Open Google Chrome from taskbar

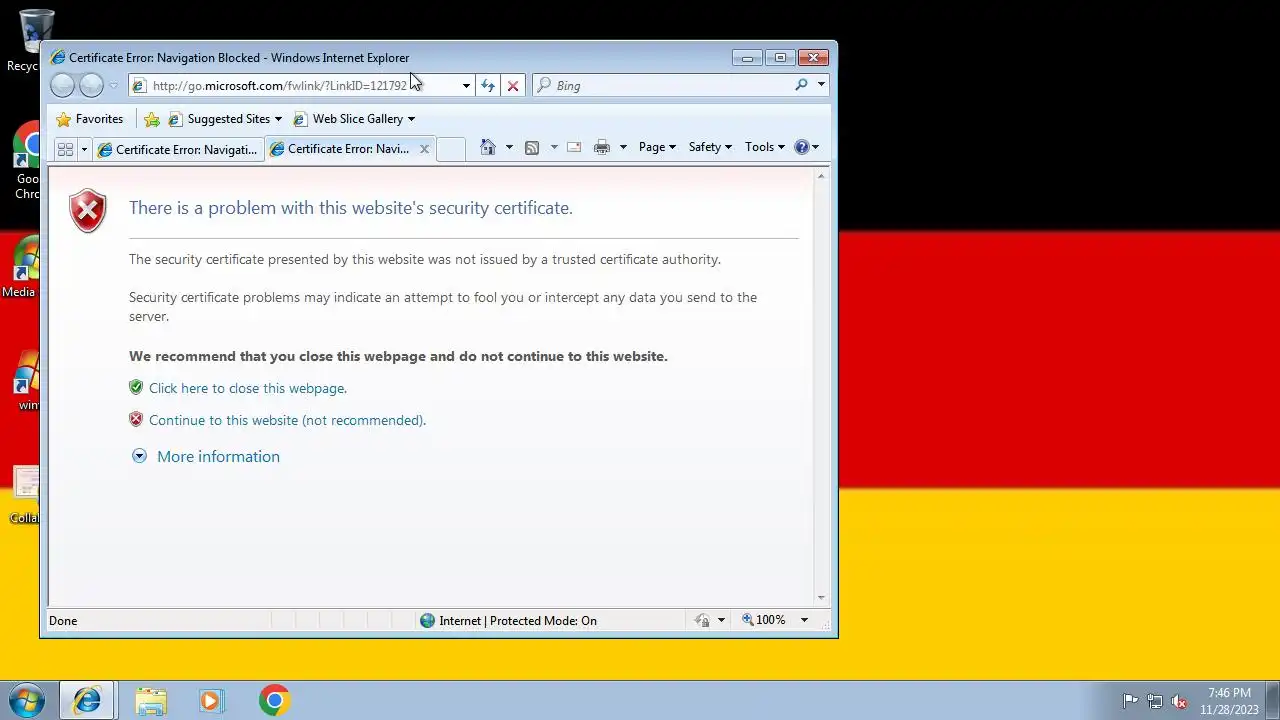pyautogui.click(x=274, y=701)
